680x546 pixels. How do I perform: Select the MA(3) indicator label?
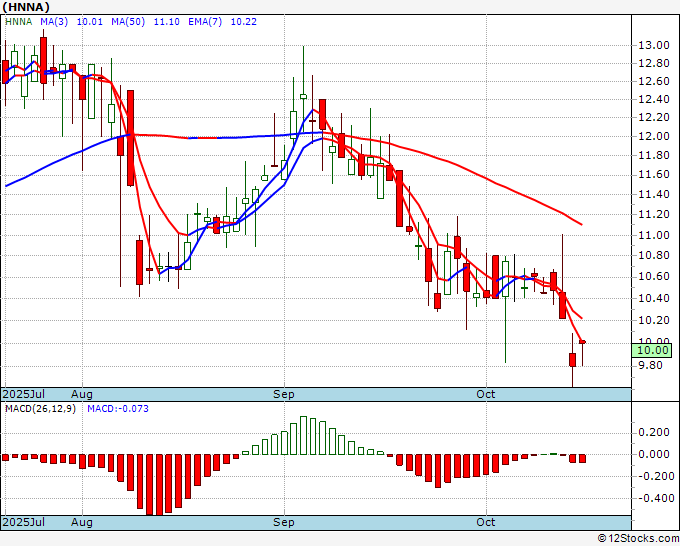(x=54, y=22)
